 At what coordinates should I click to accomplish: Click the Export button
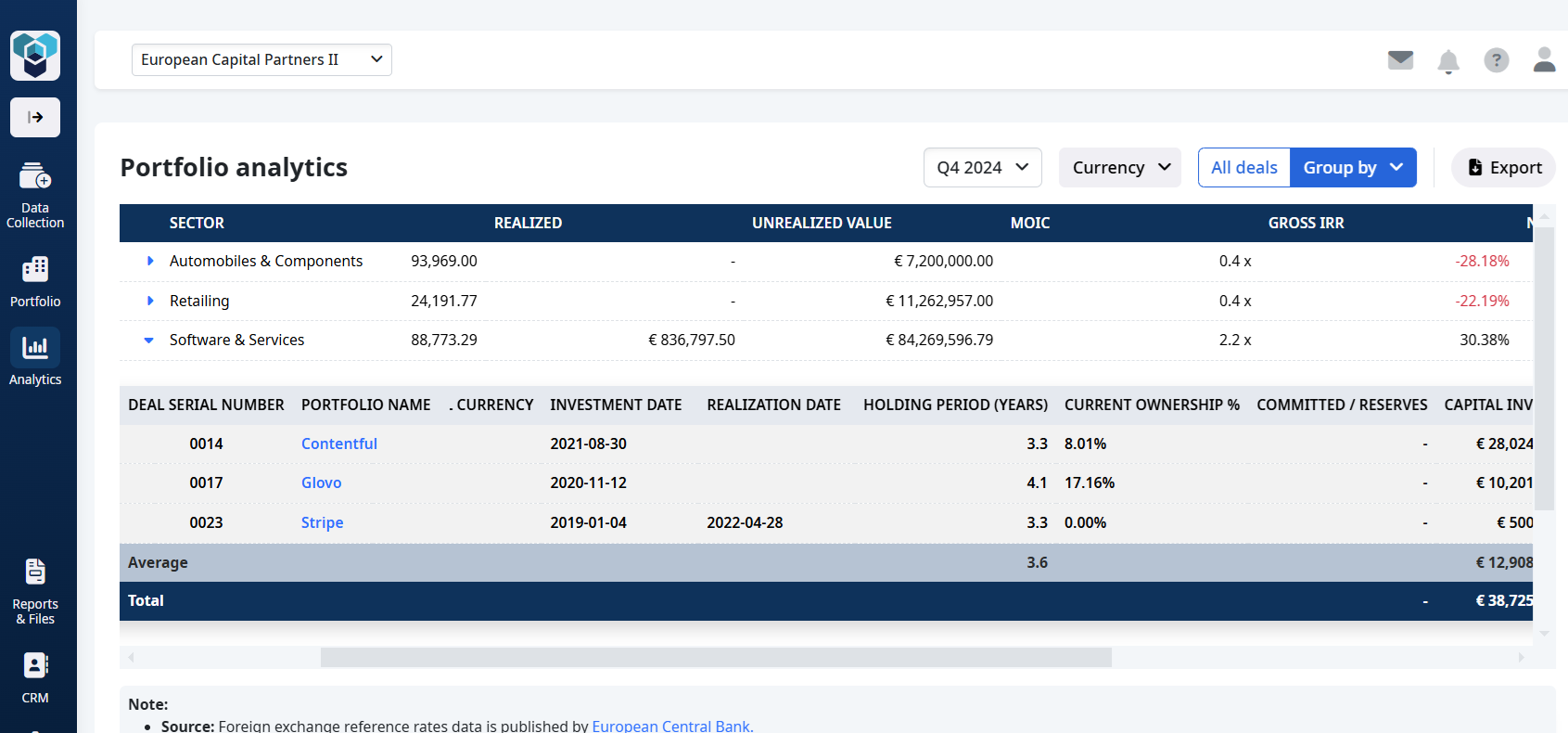tap(1503, 168)
